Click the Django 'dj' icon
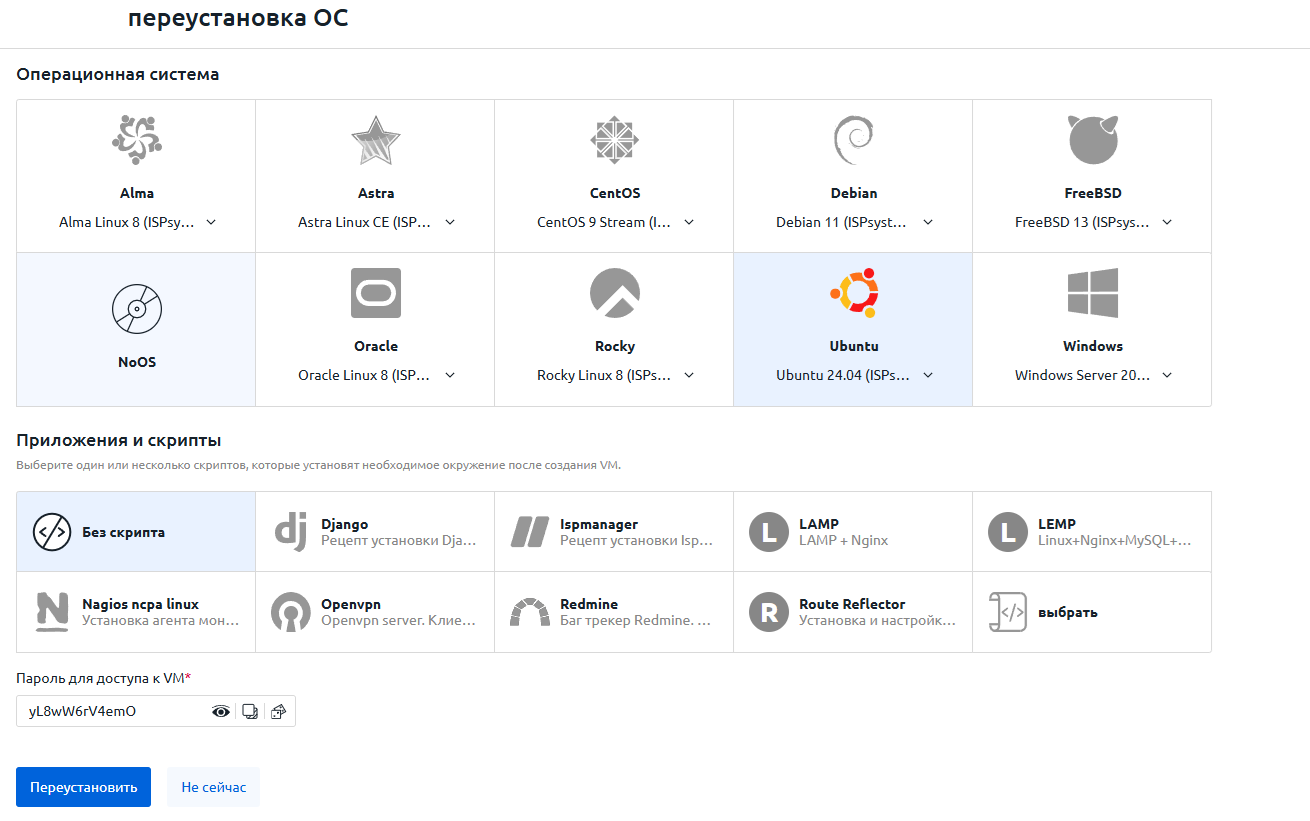 (291, 532)
